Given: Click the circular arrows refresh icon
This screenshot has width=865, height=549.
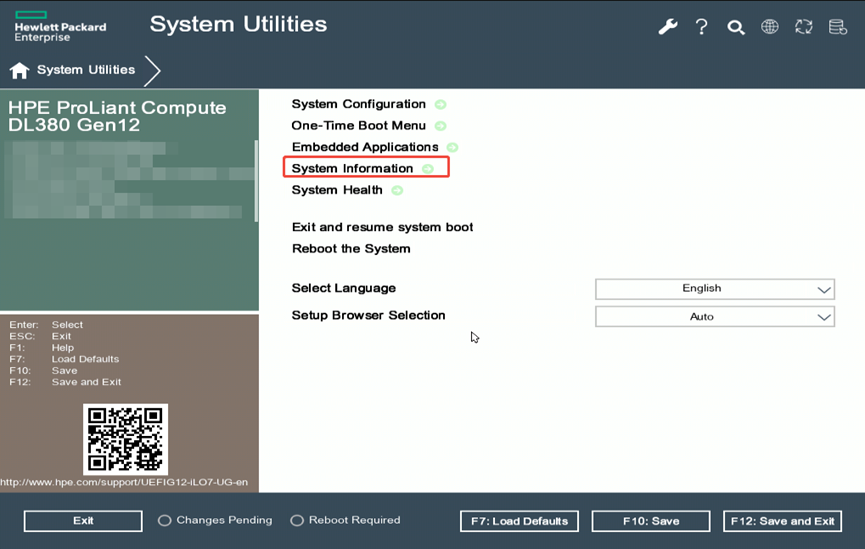Looking at the screenshot, I should [x=804, y=27].
